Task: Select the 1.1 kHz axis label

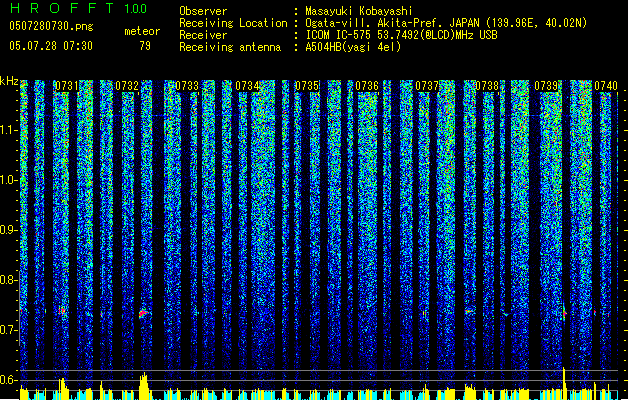Action: (x=9, y=130)
